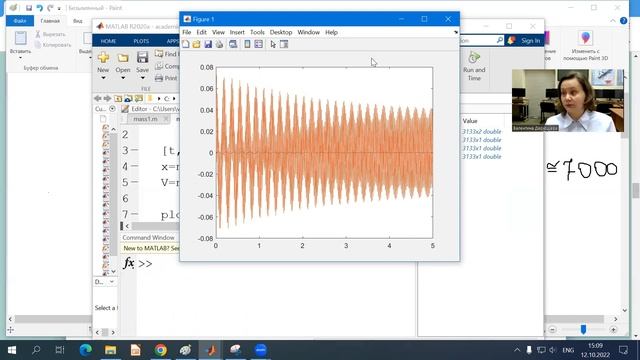Open Edit menu in Figure 1
The width and height of the screenshot is (640, 360).
[x=201, y=32]
